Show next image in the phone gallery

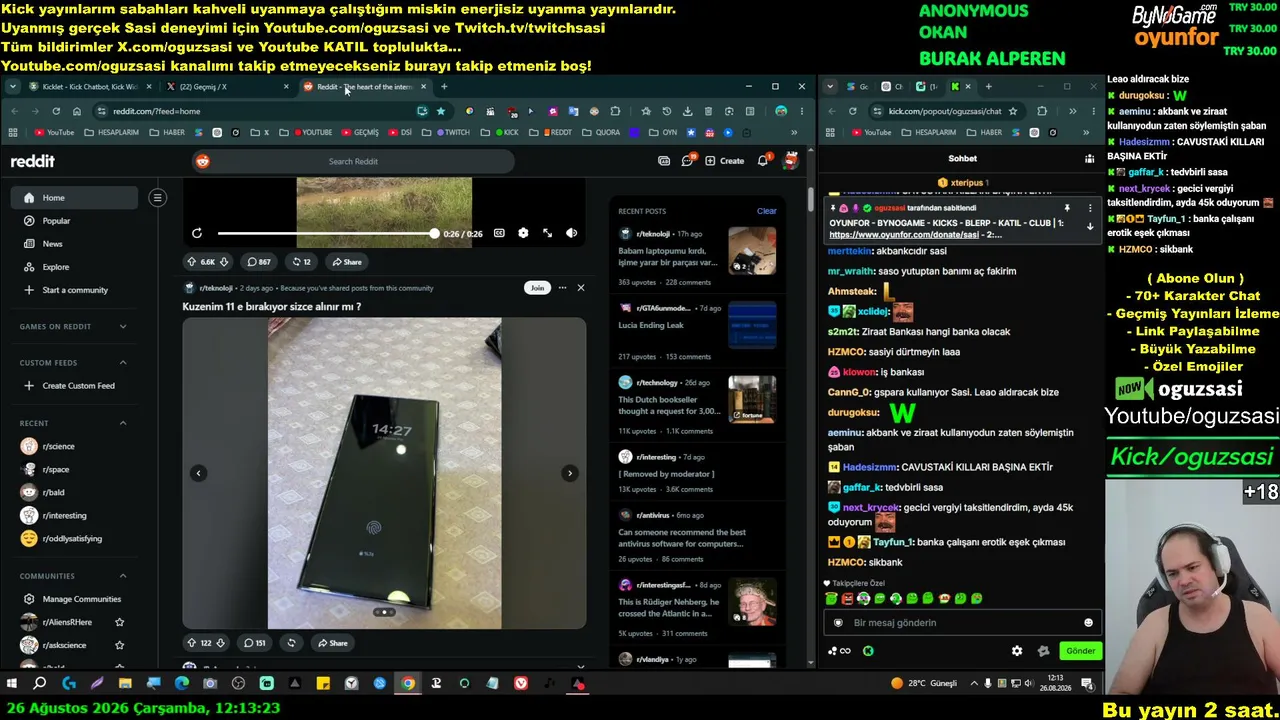click(x=570, y=473)
